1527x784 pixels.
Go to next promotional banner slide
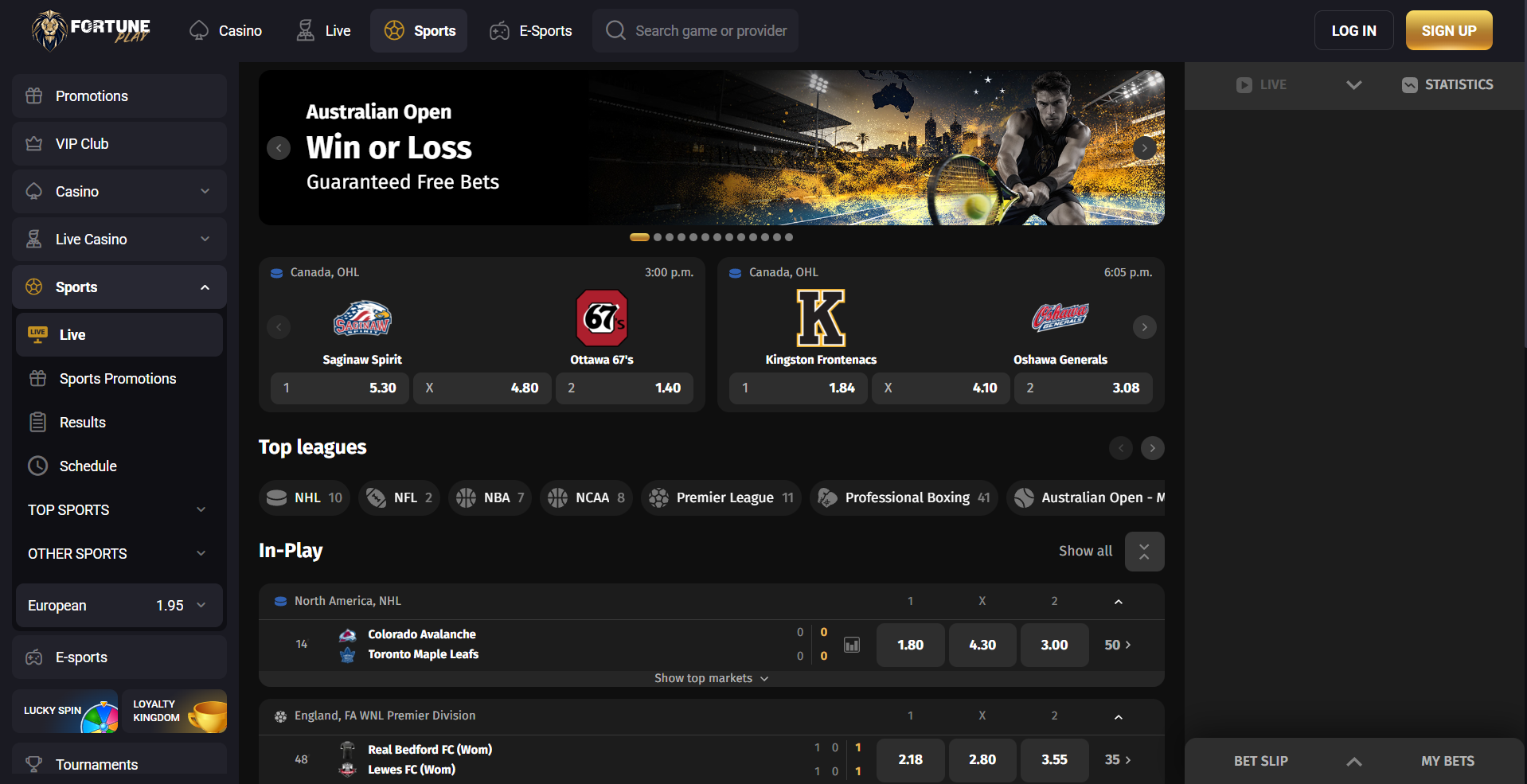click(1144, 148)
